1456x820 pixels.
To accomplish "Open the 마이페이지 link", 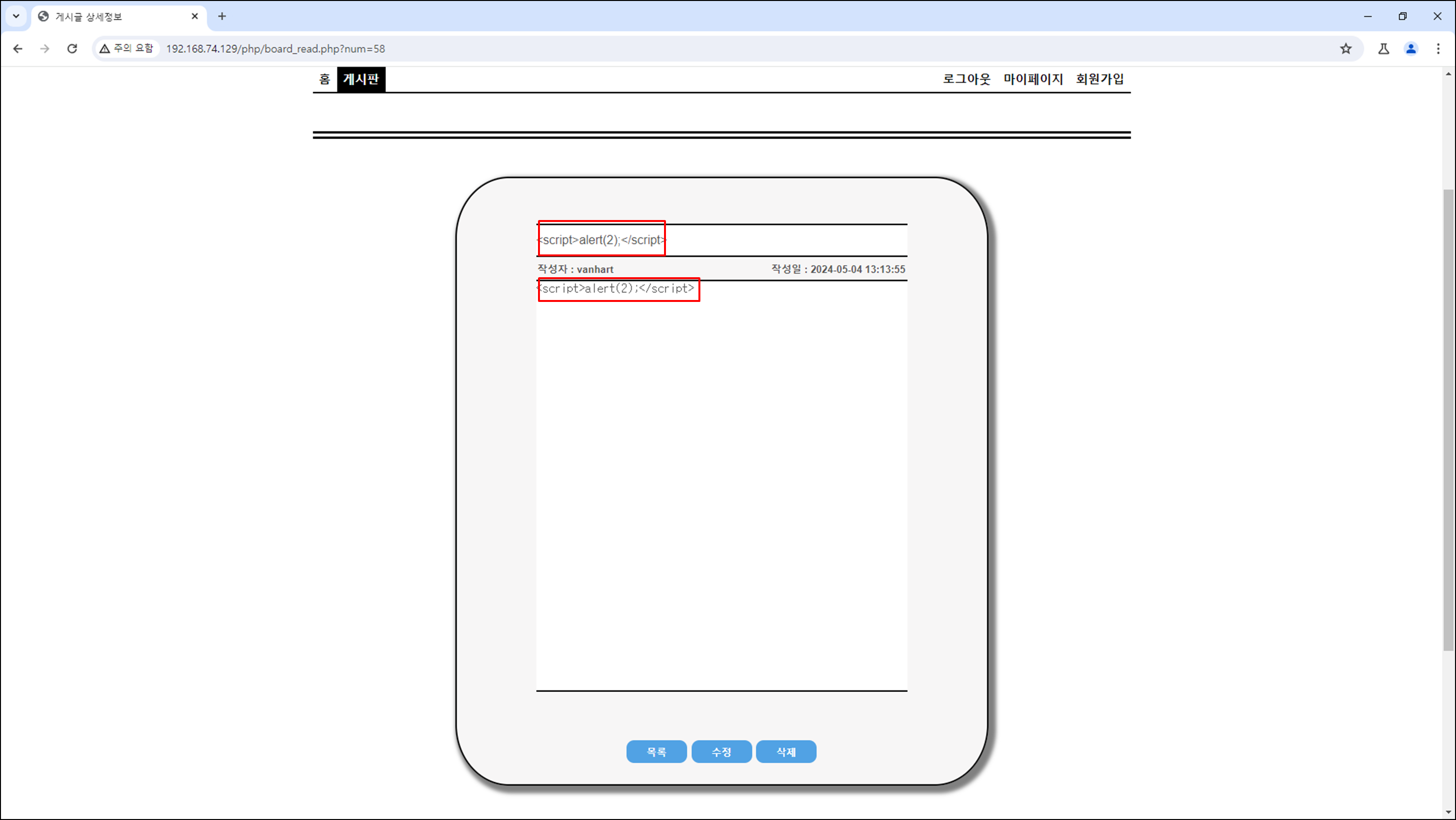I will [x=1033, y=79].
